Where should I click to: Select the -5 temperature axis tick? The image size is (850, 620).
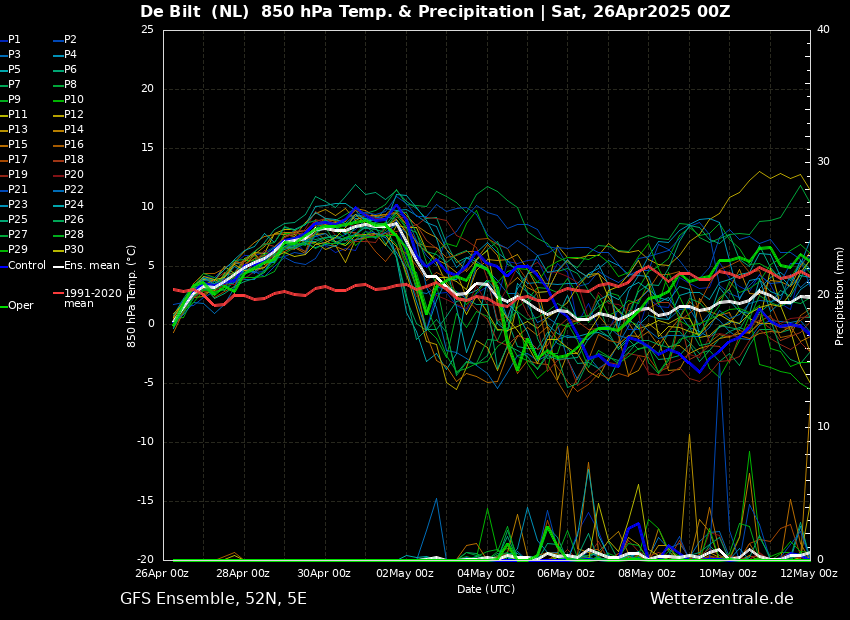tap(149, 383)
